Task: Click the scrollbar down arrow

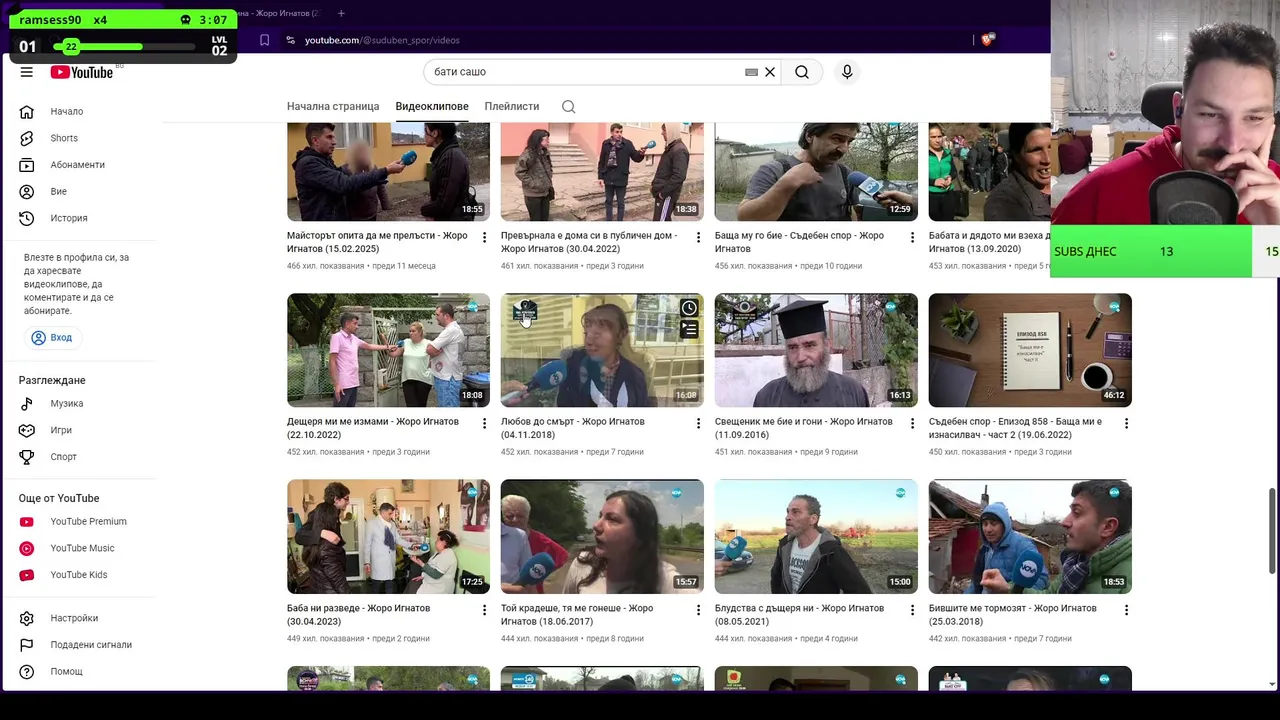Action: pyautogui.click(x=1272, y=684)
